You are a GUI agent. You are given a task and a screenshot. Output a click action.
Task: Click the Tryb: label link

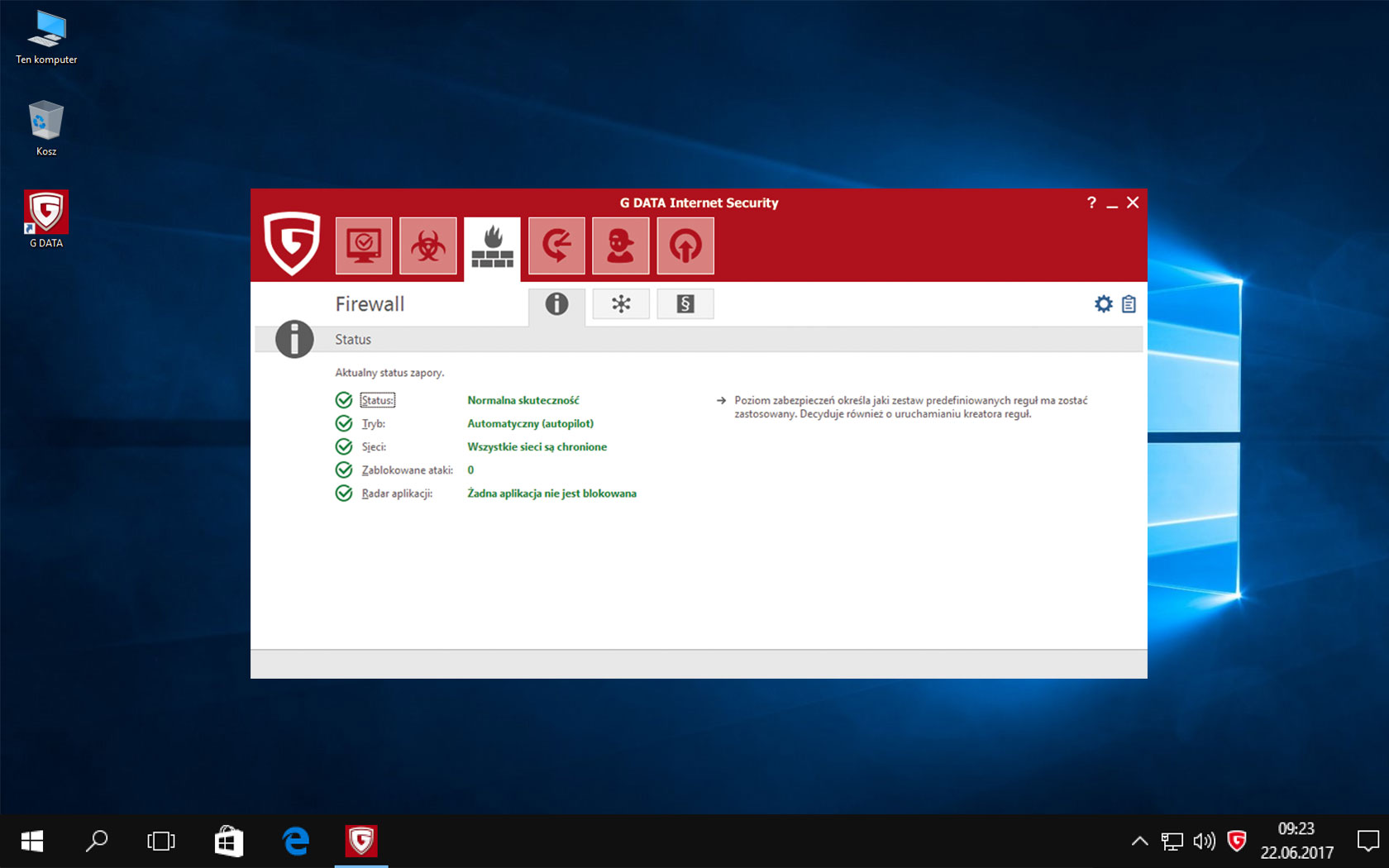[373, 423]
